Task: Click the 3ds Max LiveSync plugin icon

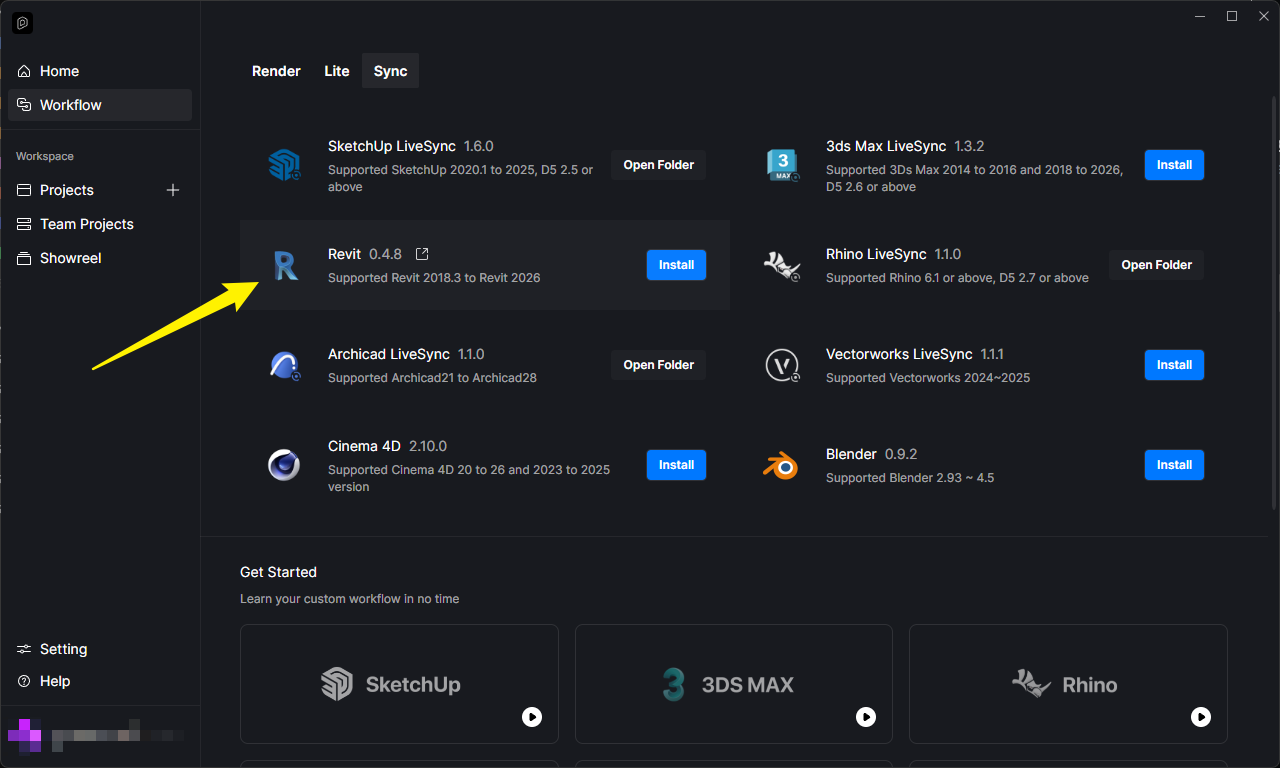Action: (782, 164)
